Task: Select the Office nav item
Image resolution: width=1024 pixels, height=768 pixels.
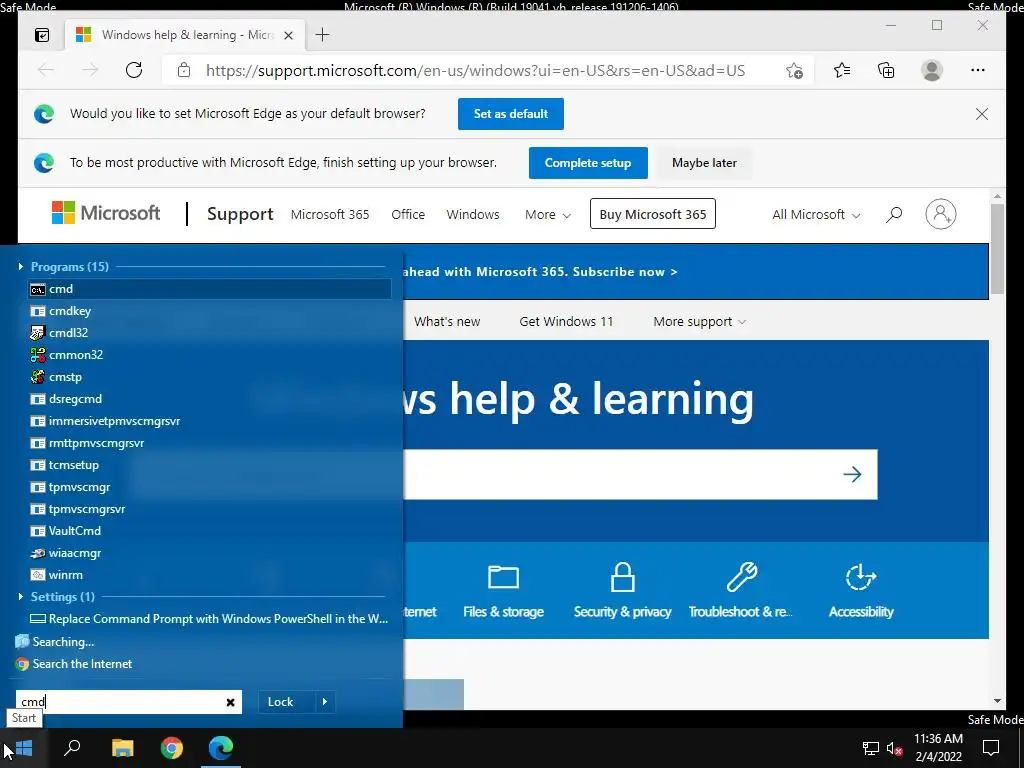Action: [x=408, y=214]
